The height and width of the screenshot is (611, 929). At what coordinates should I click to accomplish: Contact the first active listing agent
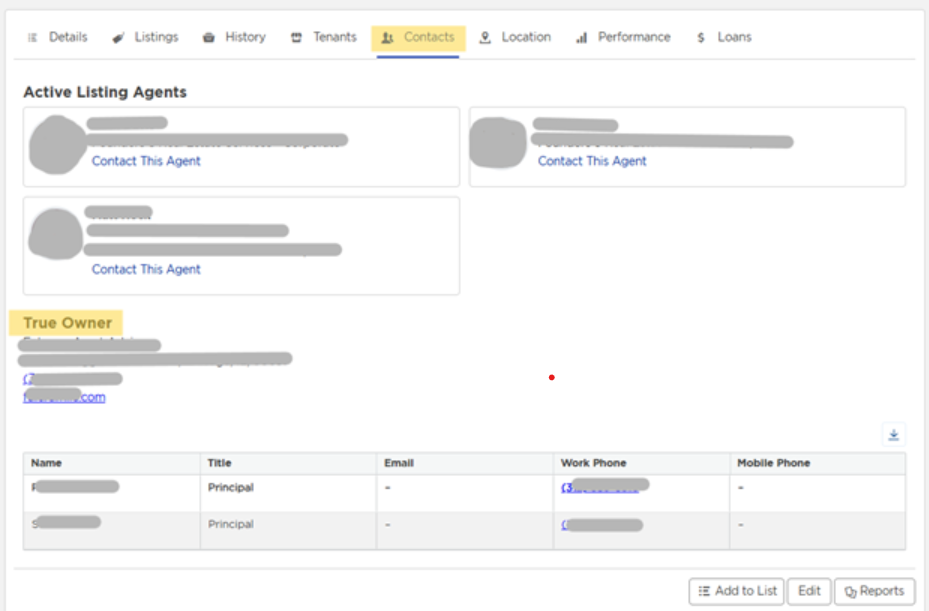tap(146, 161)
